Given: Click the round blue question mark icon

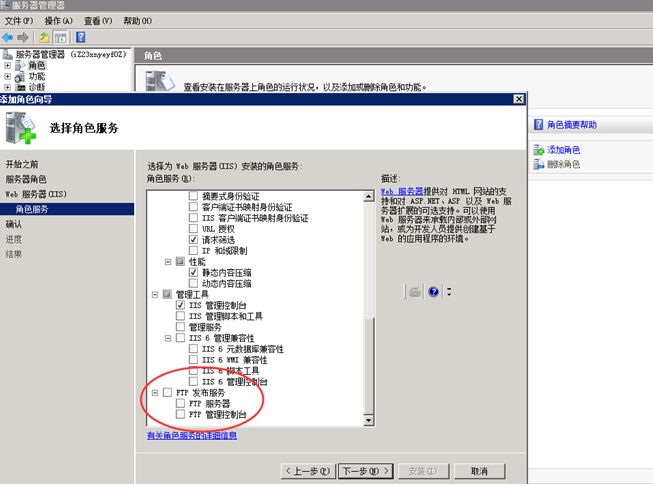Looking at the screenshot, I should tap(434, 292).
